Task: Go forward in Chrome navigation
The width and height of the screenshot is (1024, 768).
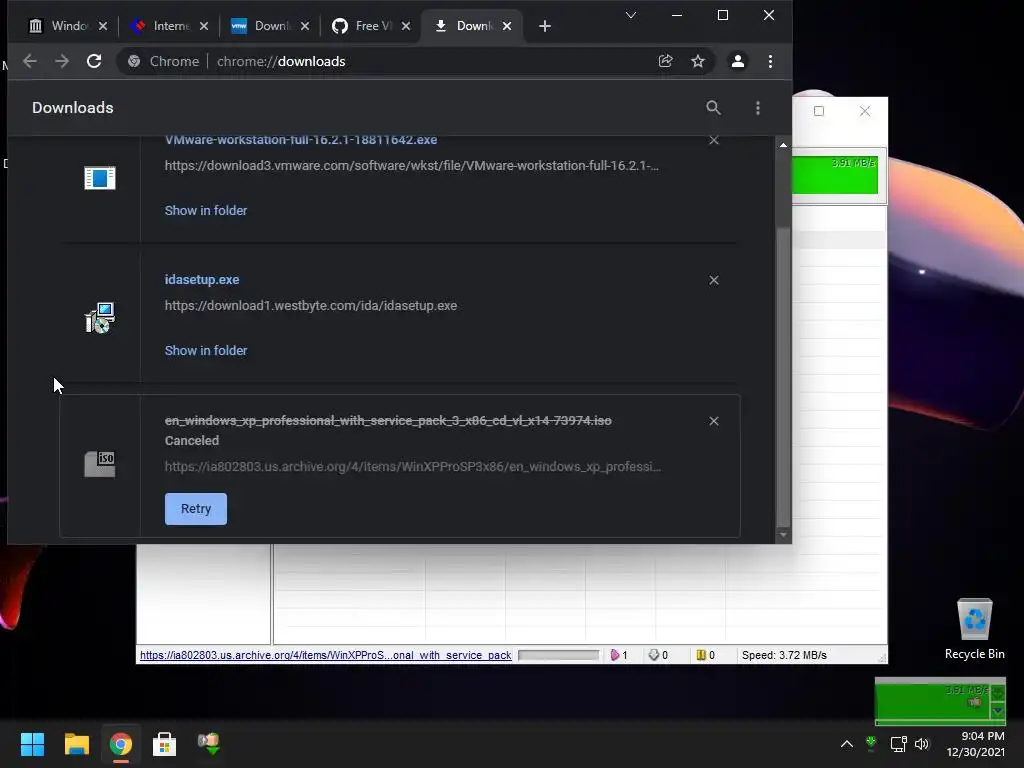Action: click(62, 61)
